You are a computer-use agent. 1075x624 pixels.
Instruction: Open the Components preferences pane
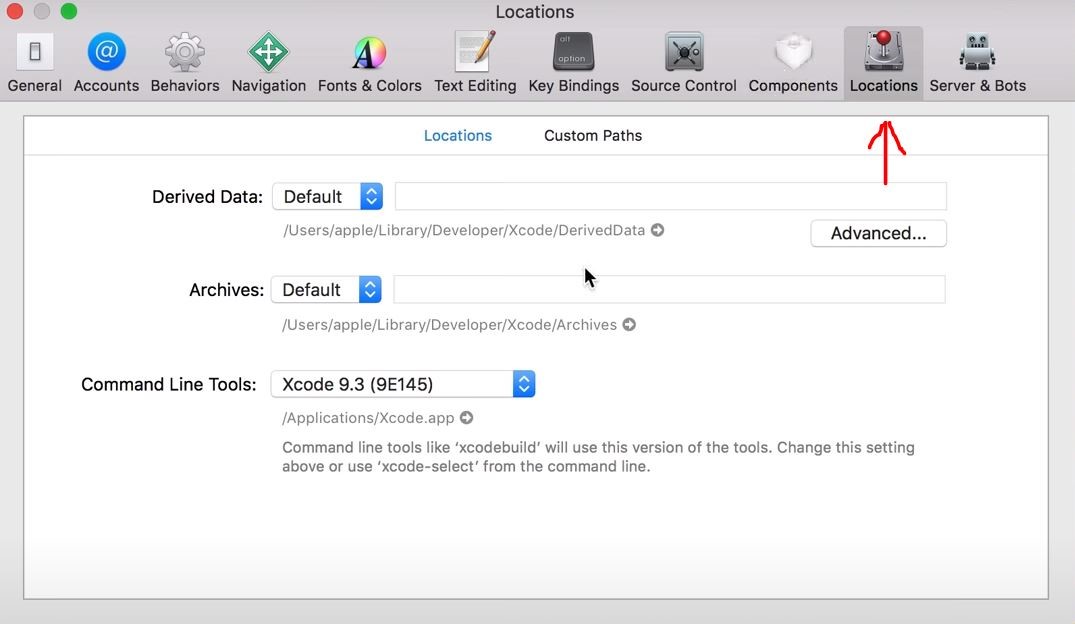coord(793,62)
